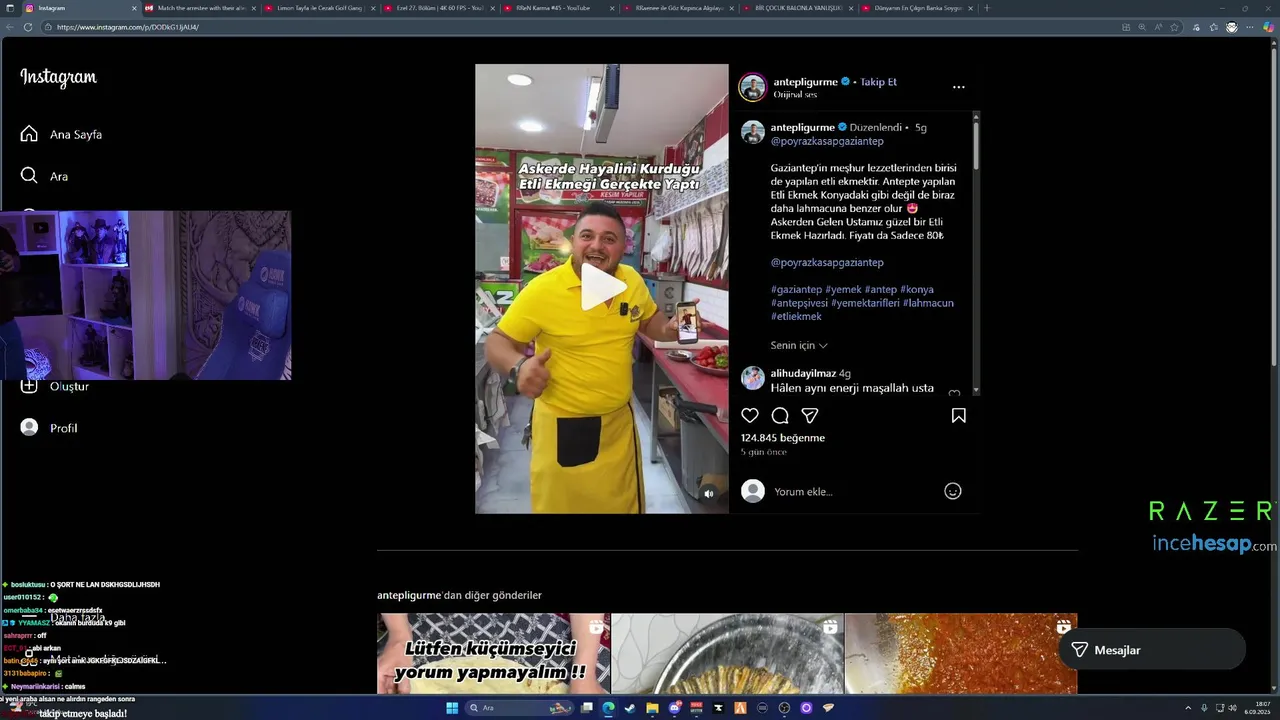The width and height of the screenshot is (1280, 720).
Task: Open the Mesajlar messages button
Action: (1152, 650)
